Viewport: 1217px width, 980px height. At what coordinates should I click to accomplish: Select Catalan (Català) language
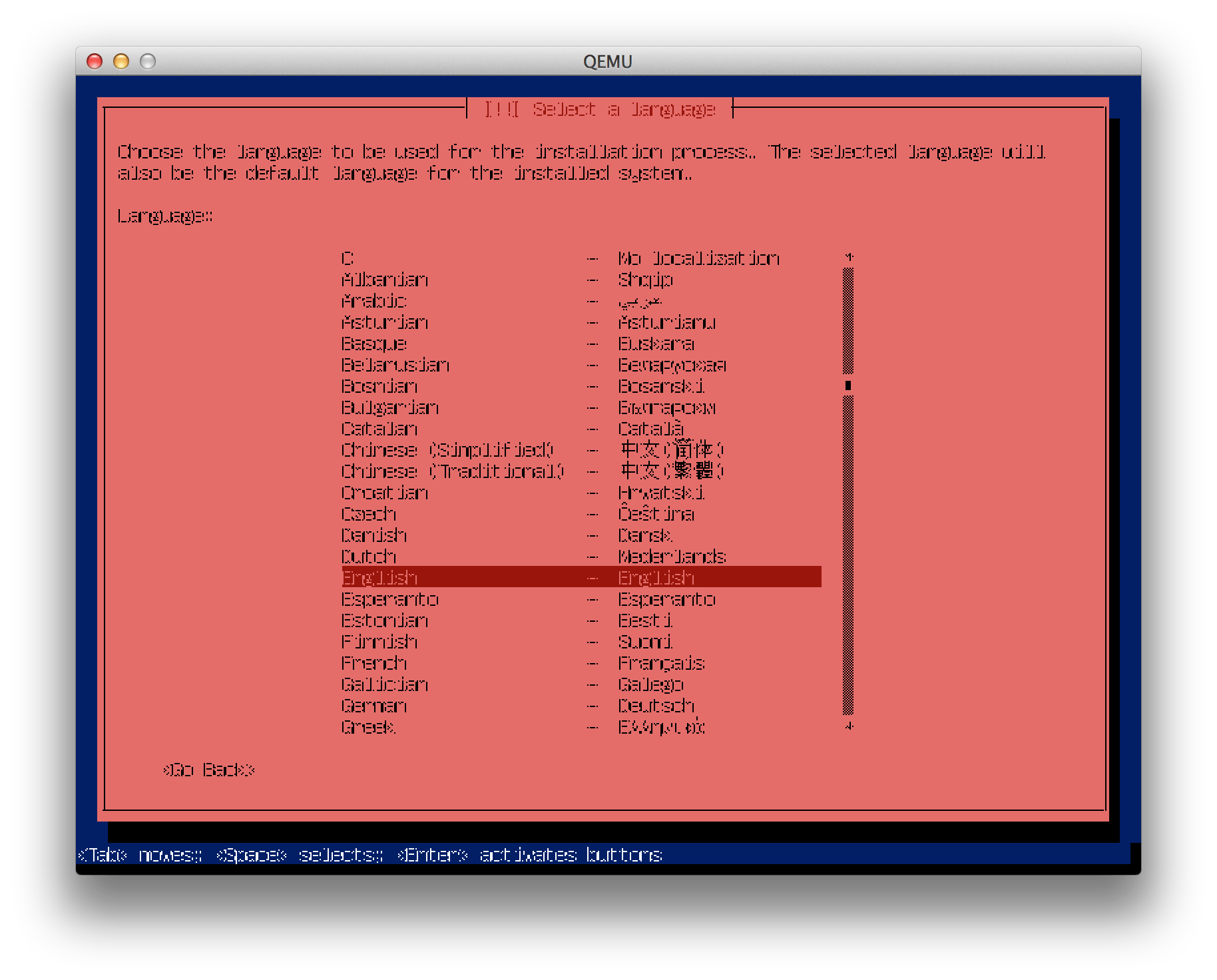point(581,428)
